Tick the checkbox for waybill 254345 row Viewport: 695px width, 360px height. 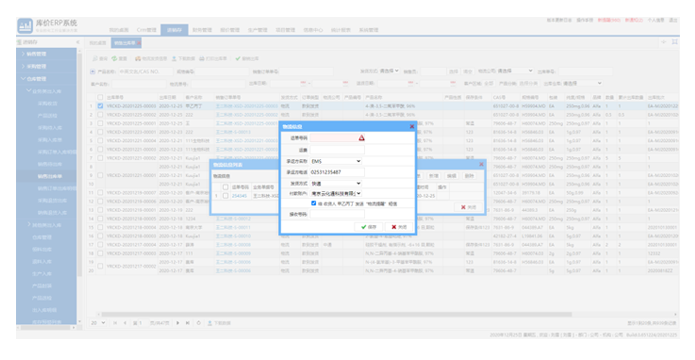coord(226,196)
